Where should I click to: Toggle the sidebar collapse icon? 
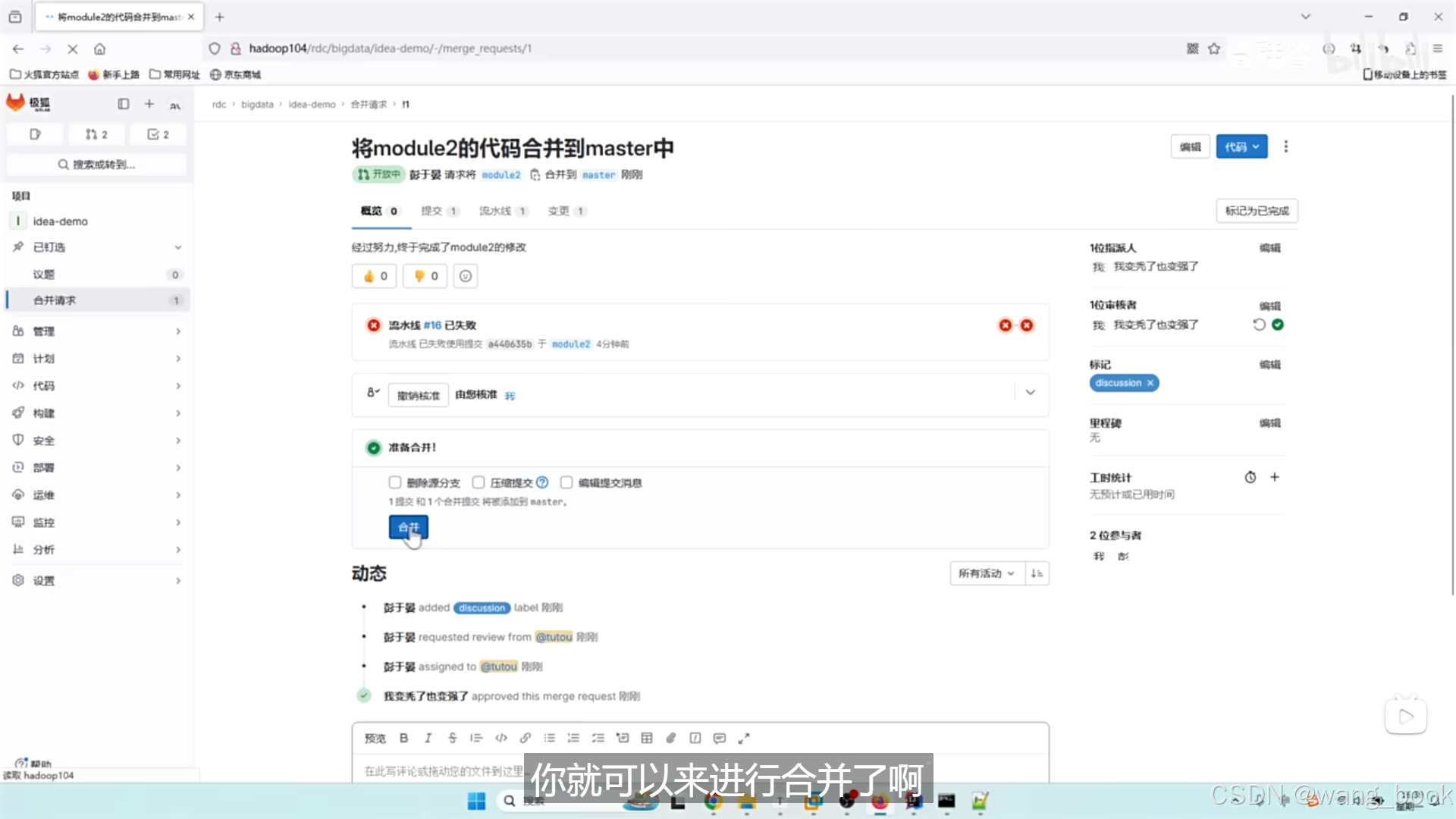(124, 104)
